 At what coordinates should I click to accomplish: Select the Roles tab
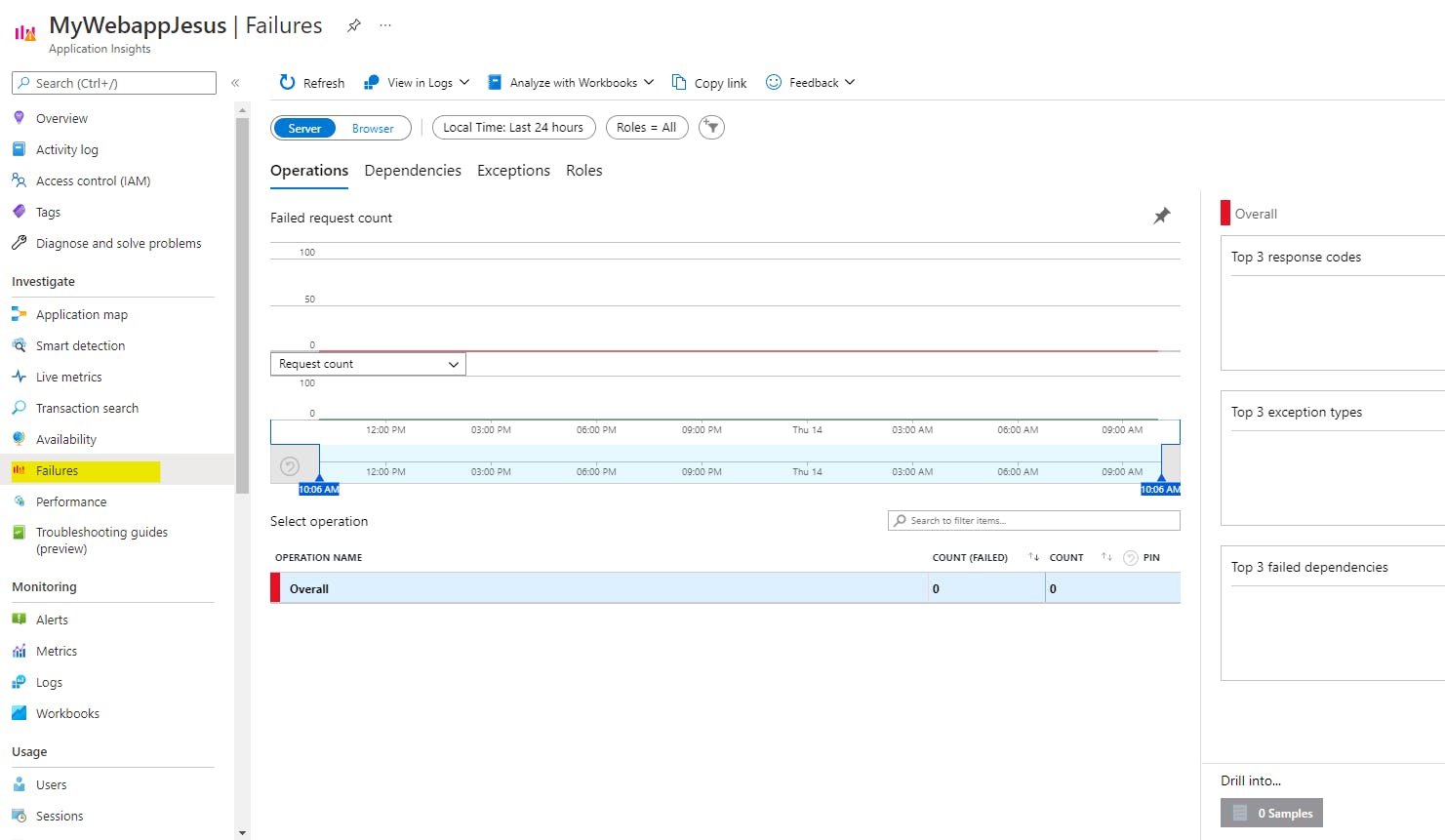click(x=584, y=171)
